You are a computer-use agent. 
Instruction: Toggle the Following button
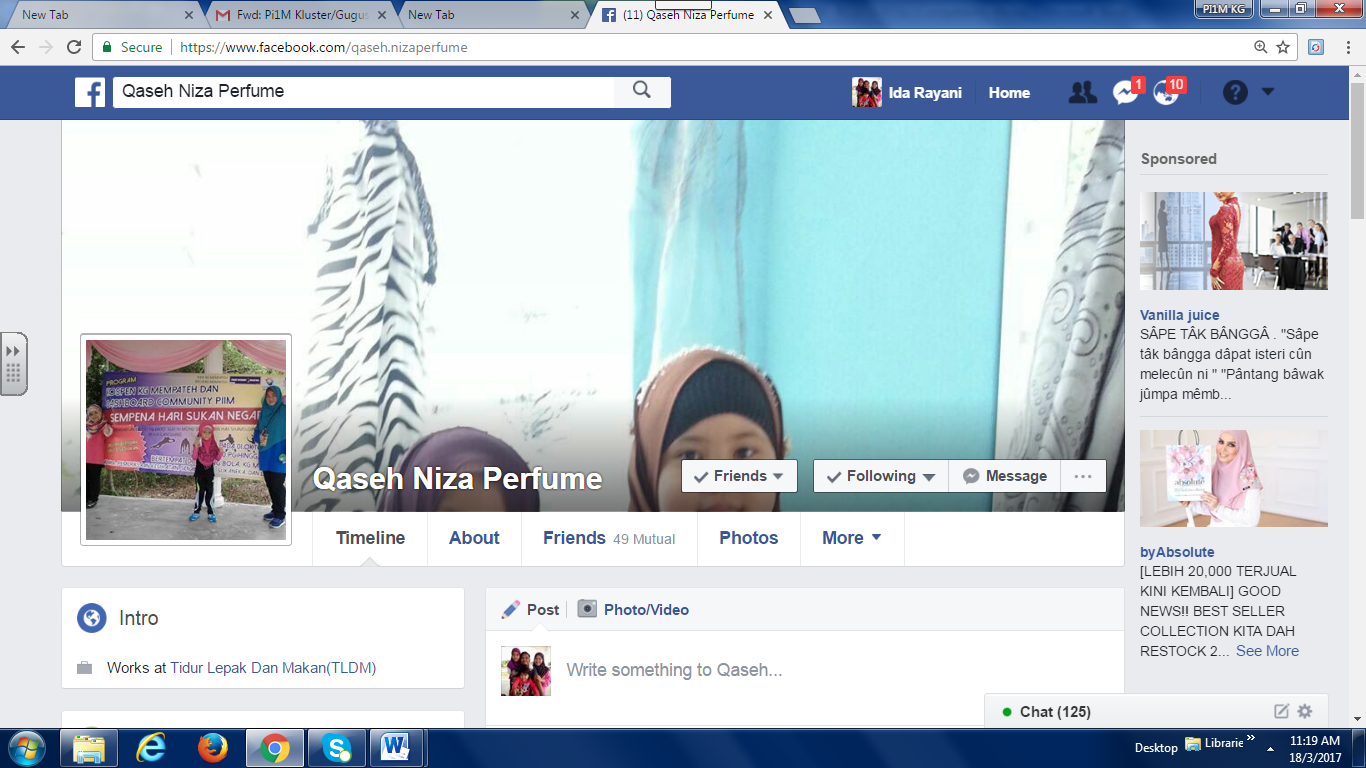(880, 476)
